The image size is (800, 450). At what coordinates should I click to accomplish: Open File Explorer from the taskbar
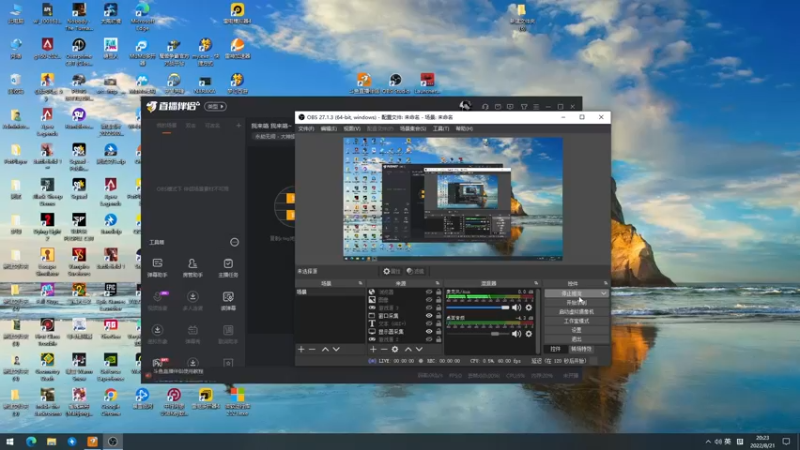click(52, 441)
